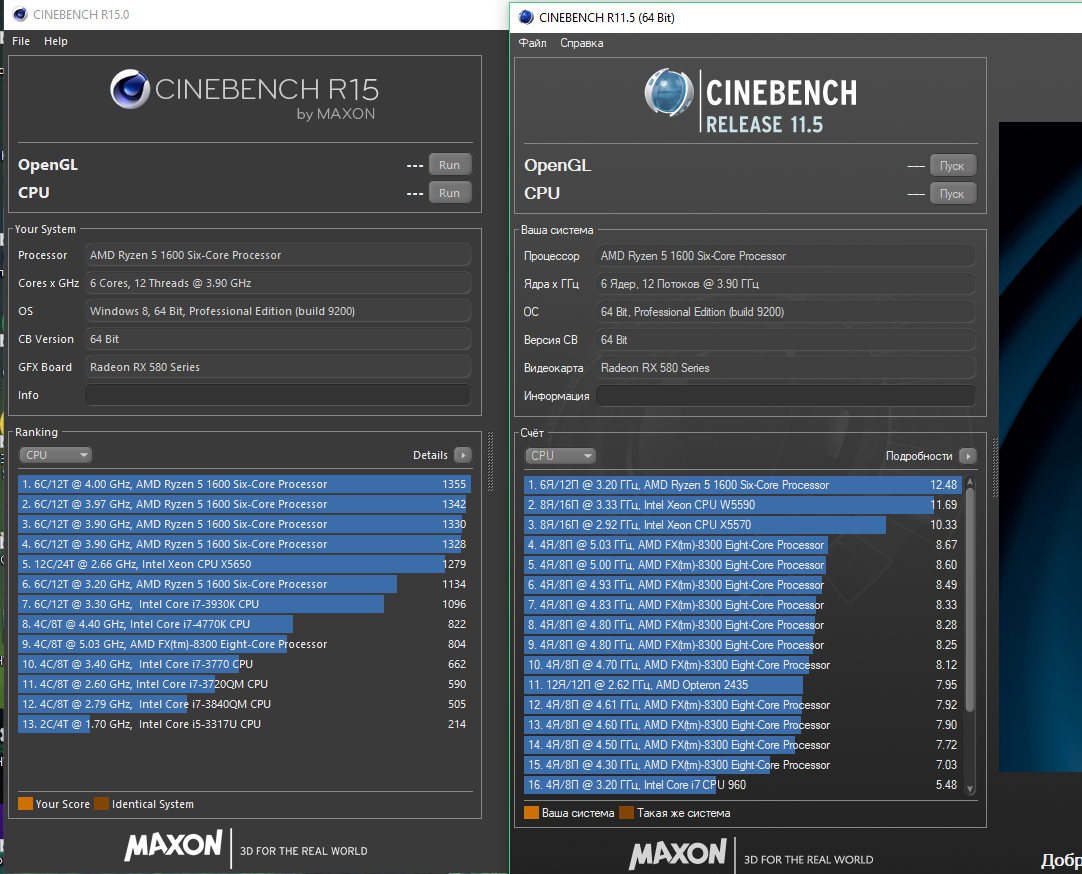
Task: Open the Help menu in Cinebench R15
Action: tap(56, 41)
